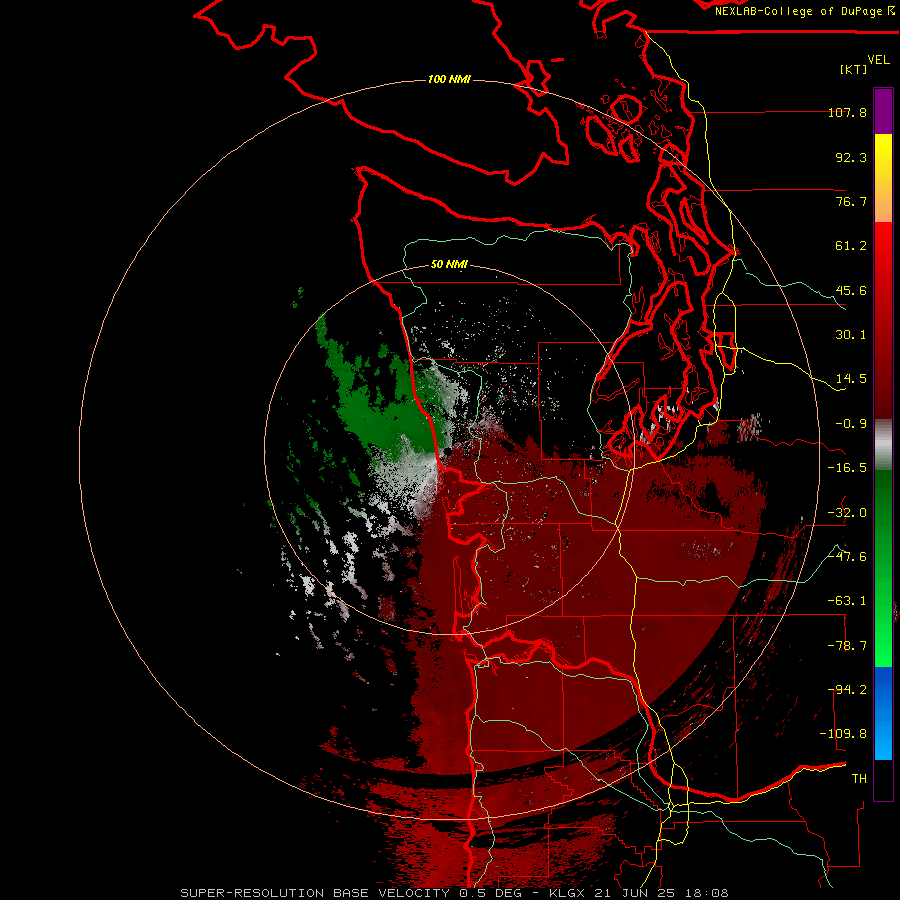Viewport: 900px width, 900px height.
Task: Select the -0.9 velocity scale value
Action: [851, 424]
